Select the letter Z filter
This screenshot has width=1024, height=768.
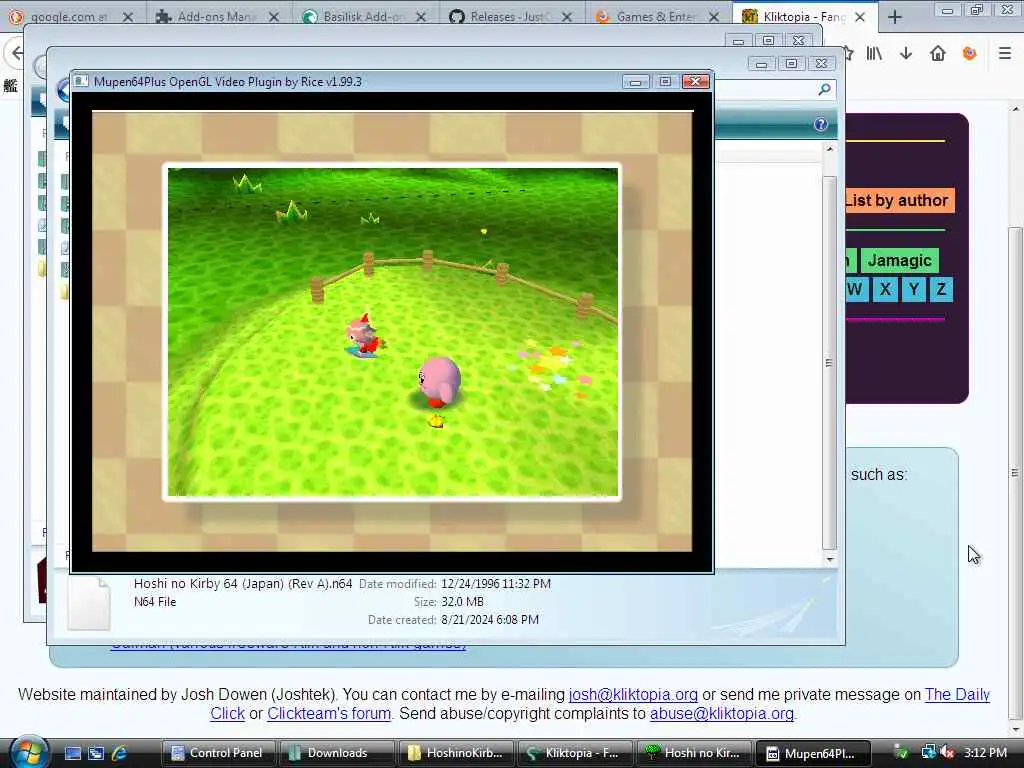coord(941,289)
